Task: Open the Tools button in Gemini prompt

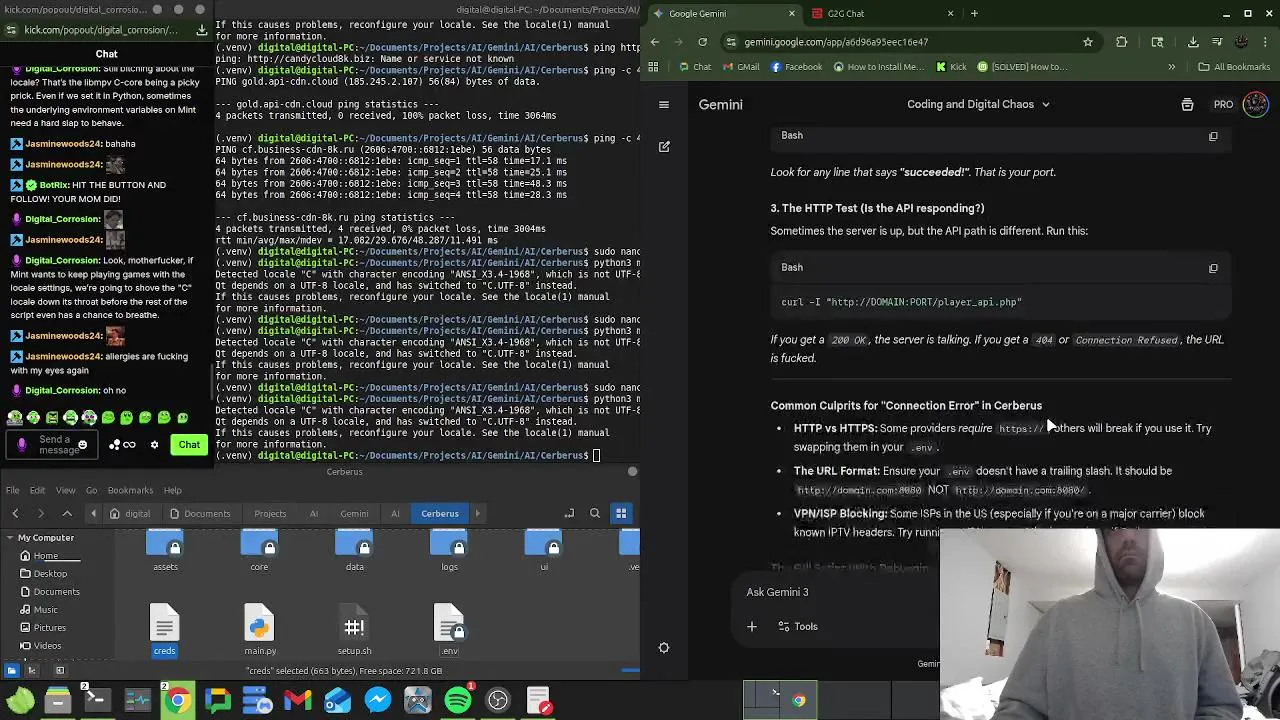Action: pos(797,627)
